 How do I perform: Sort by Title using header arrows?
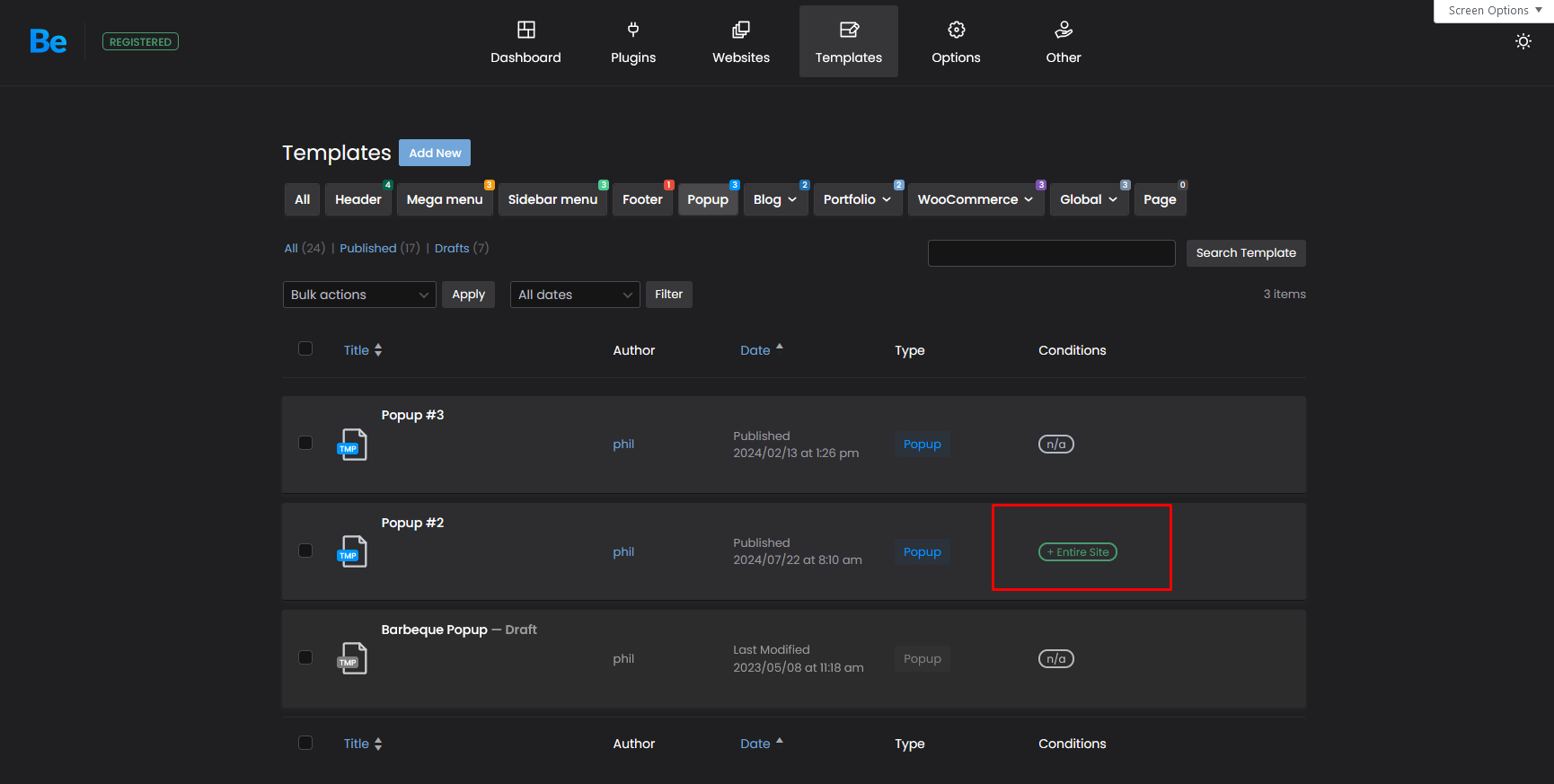pyautogui.click(x=378, y=350)
